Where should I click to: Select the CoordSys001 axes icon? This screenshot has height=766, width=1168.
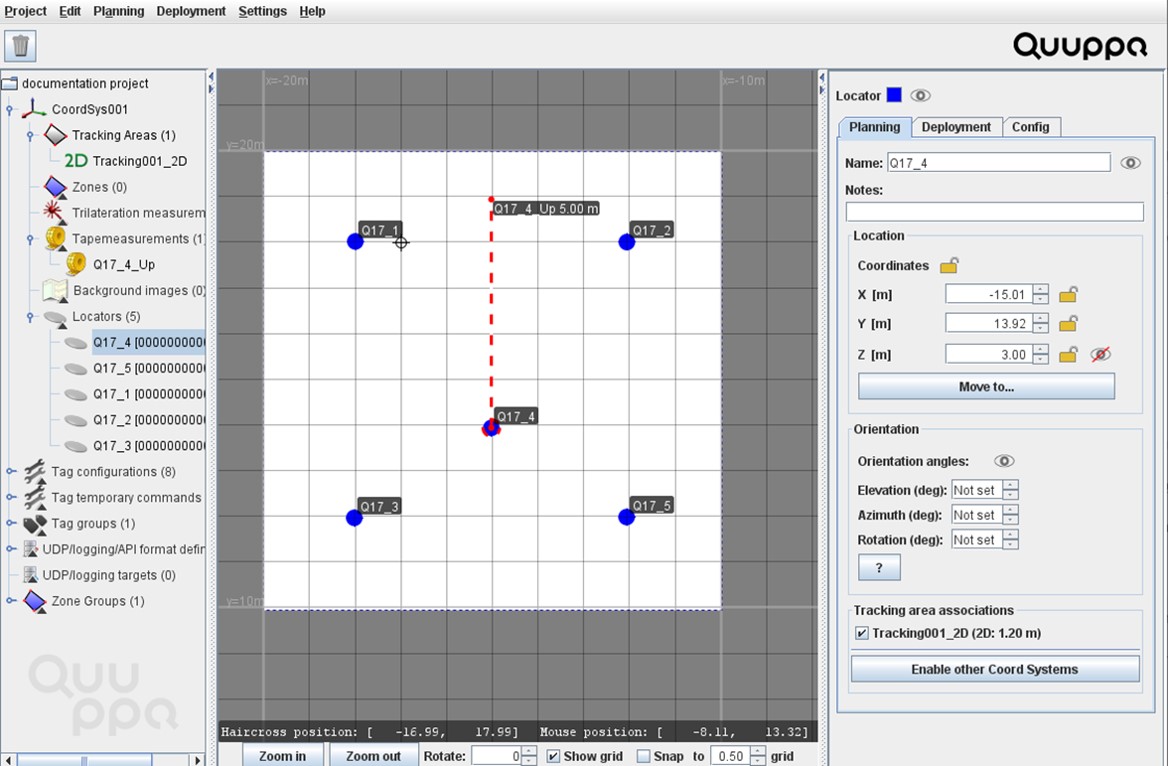pyautogui.click(x=34, y=109)
